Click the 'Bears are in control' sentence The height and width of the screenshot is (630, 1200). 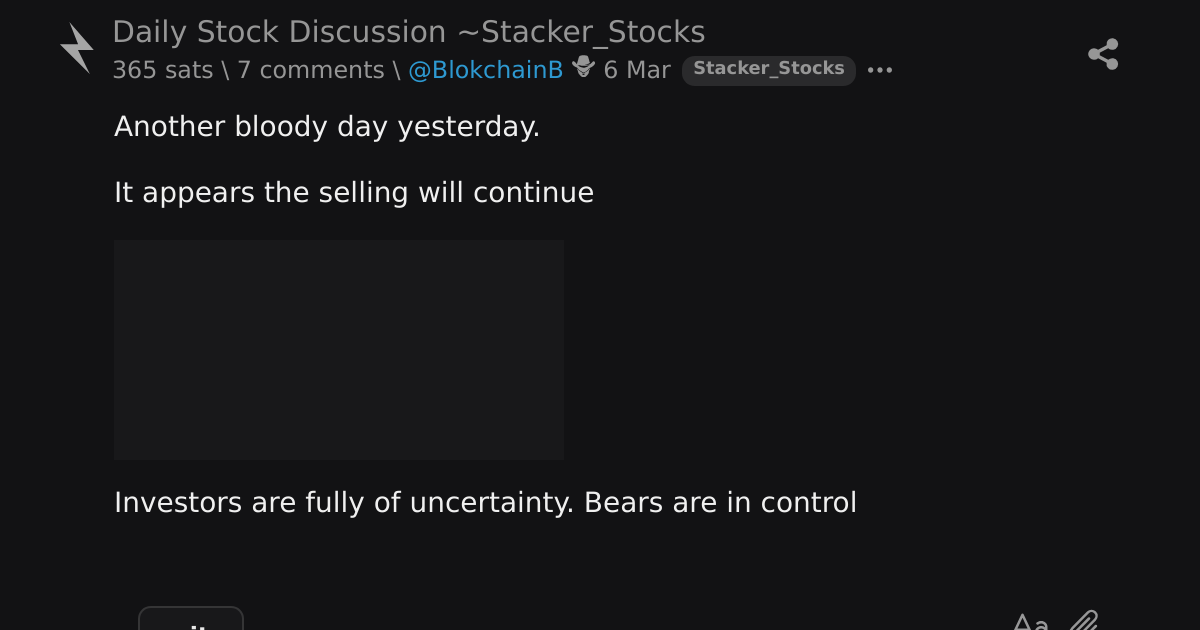tap(720, 502)
